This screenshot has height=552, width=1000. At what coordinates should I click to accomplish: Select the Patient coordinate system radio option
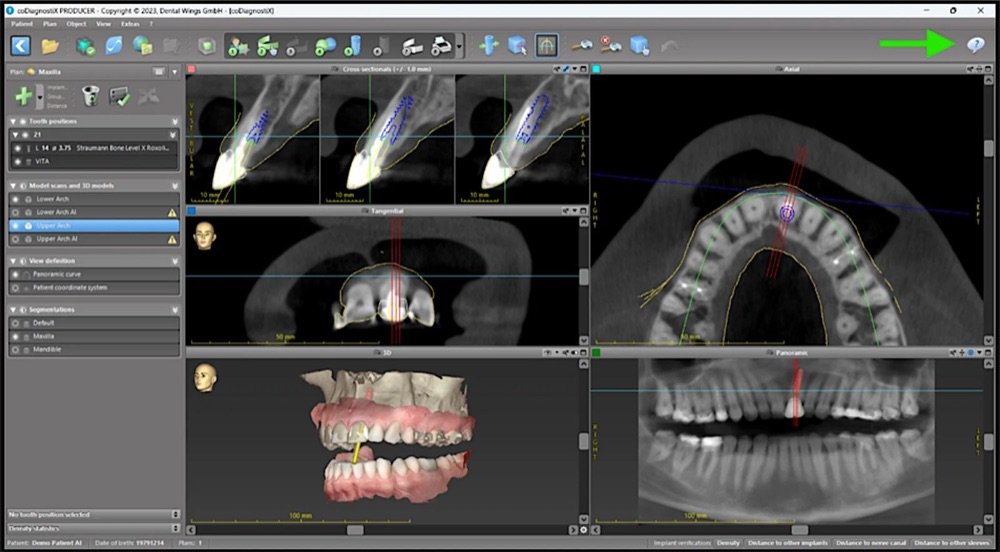point(17,287)
